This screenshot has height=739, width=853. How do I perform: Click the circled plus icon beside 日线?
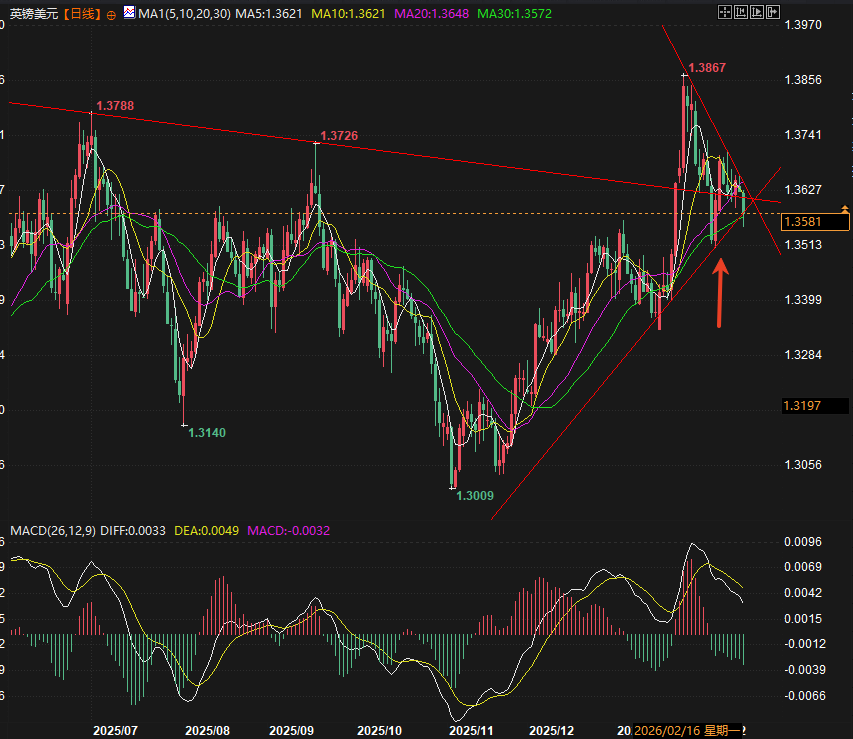[x=110, y=15]
